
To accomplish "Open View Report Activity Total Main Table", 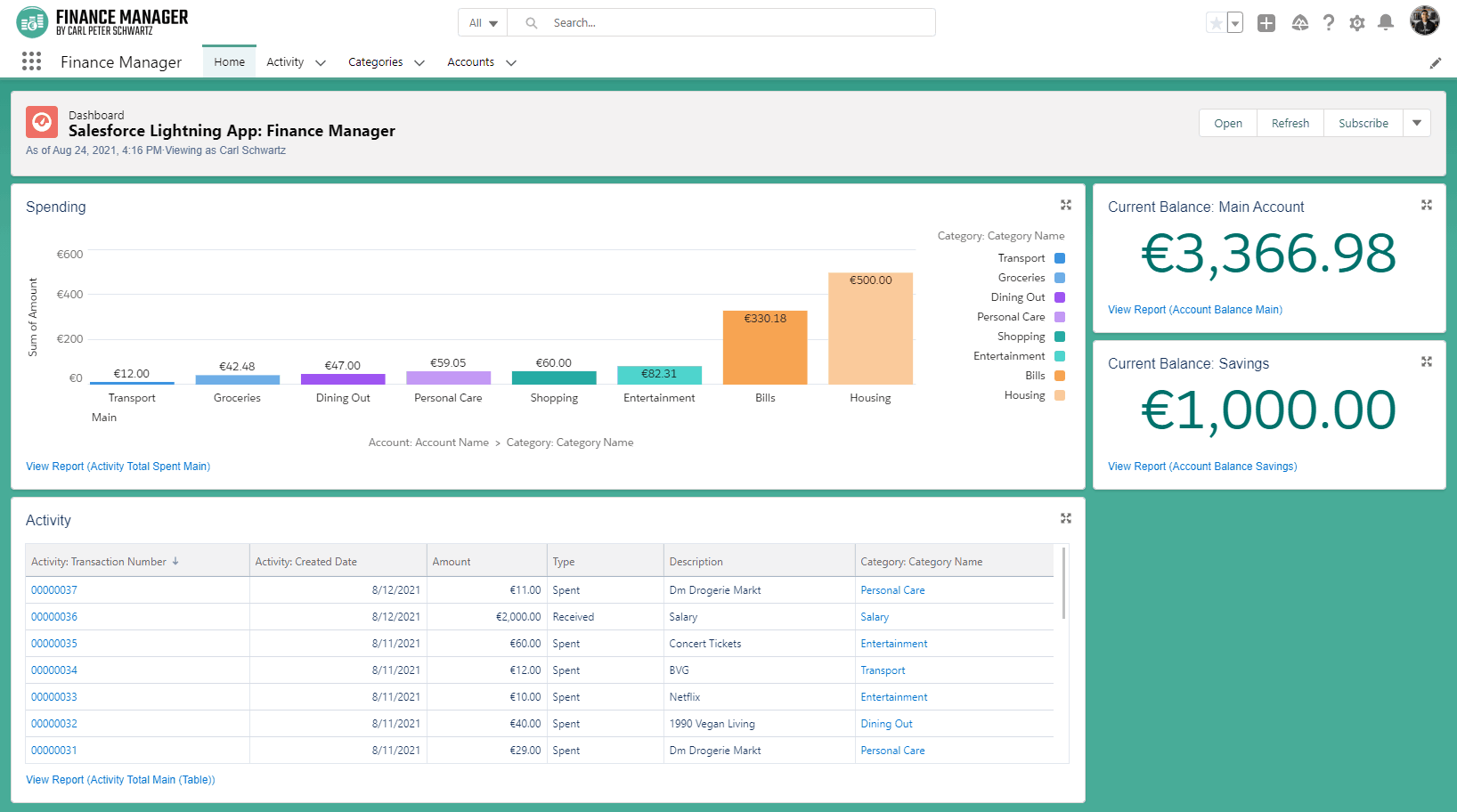I will (120, 780).
